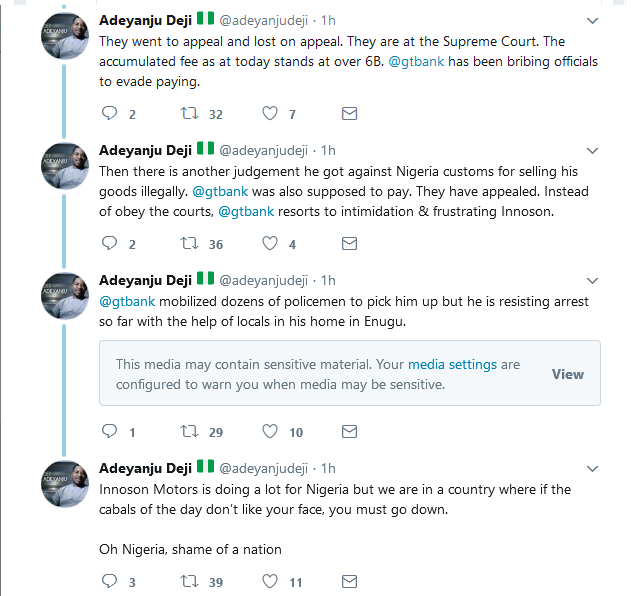Retweet the Nigeria customs judgement tweet
The width and height of the screenshot is (640, 596).
188,243
